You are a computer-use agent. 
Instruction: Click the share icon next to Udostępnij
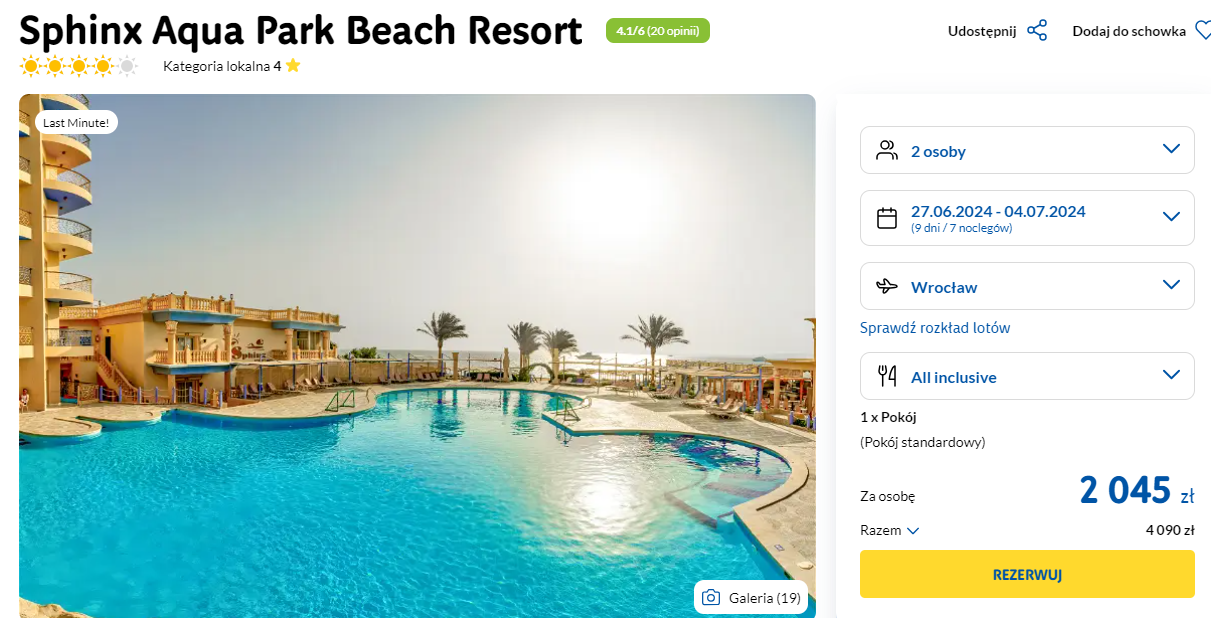pos(1037,31)
